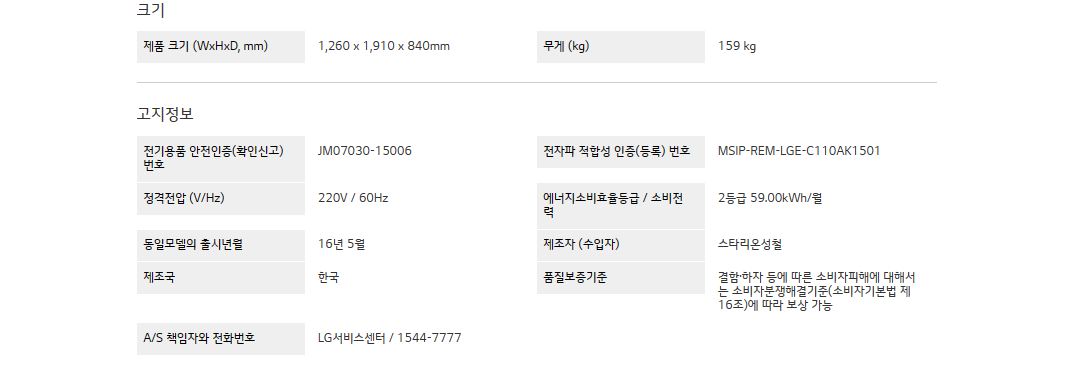Click the 크기 section heading
The image size is (1070, 371).
[151, 10]
